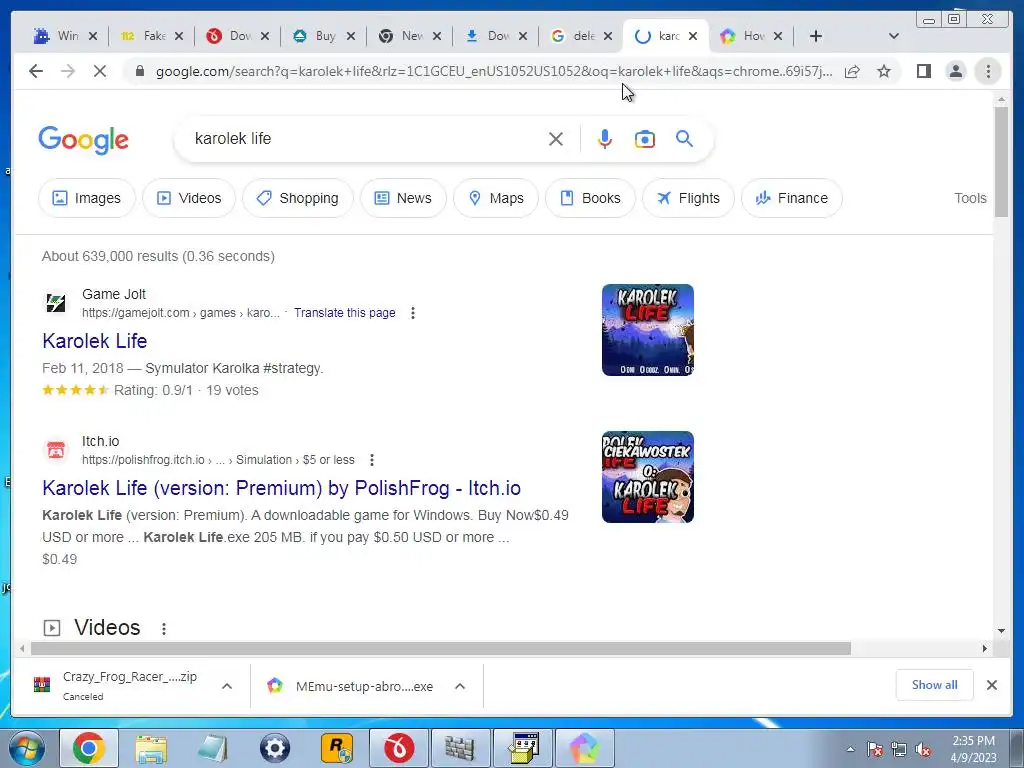Image resolution: width=1024 pixels, height=768 pixels.
Task: Go to the Google homepage logo
Action: [84, 140]
